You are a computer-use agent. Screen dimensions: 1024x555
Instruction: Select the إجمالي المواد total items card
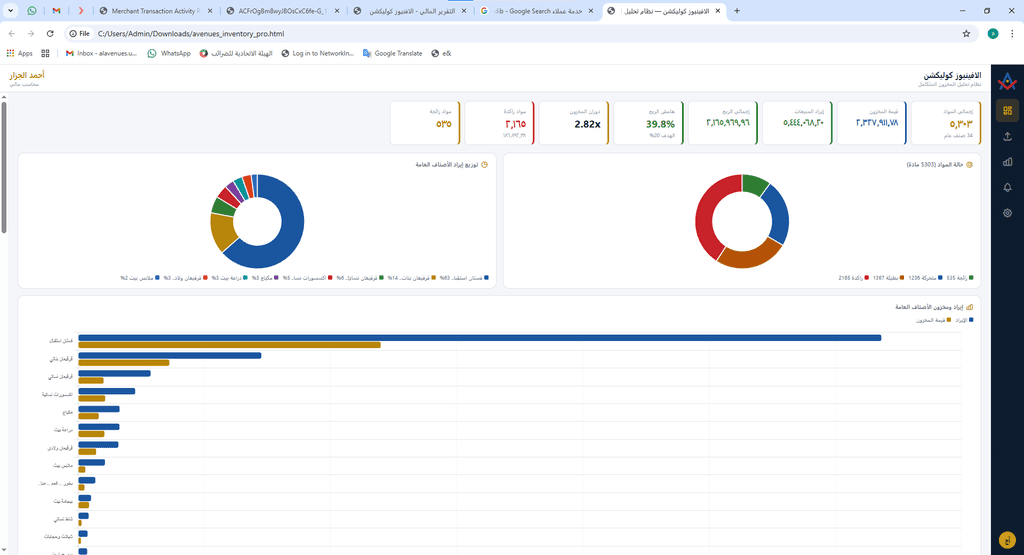(x=946, y=123)
